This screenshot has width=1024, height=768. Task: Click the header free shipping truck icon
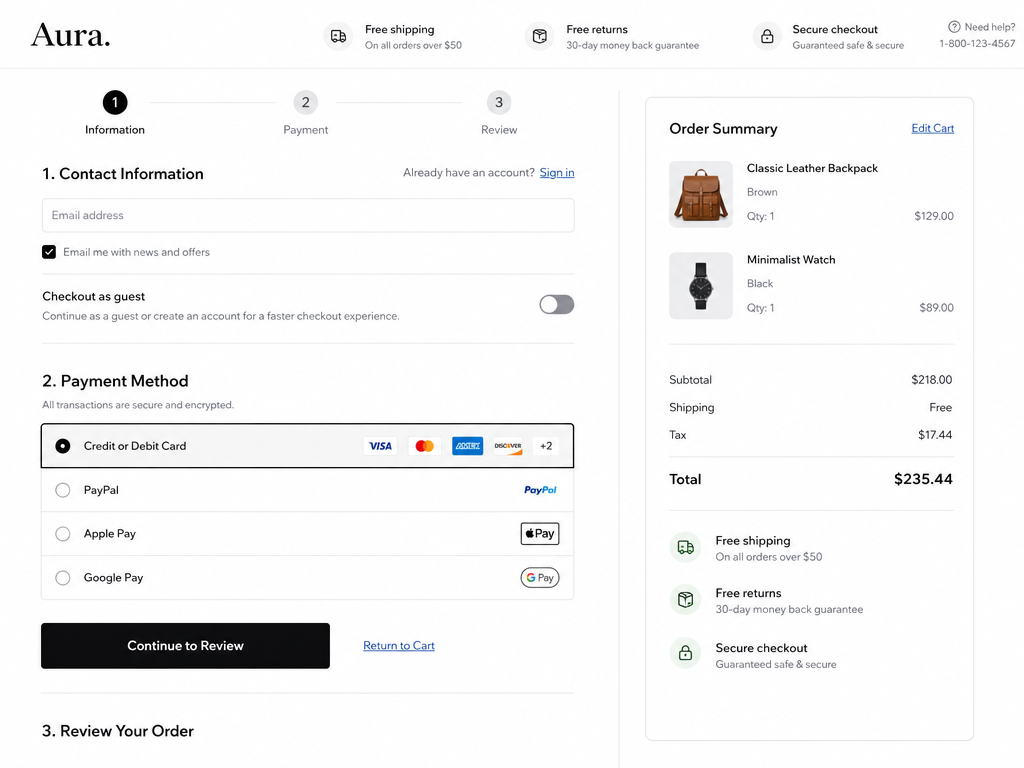(x=338, y=37)
